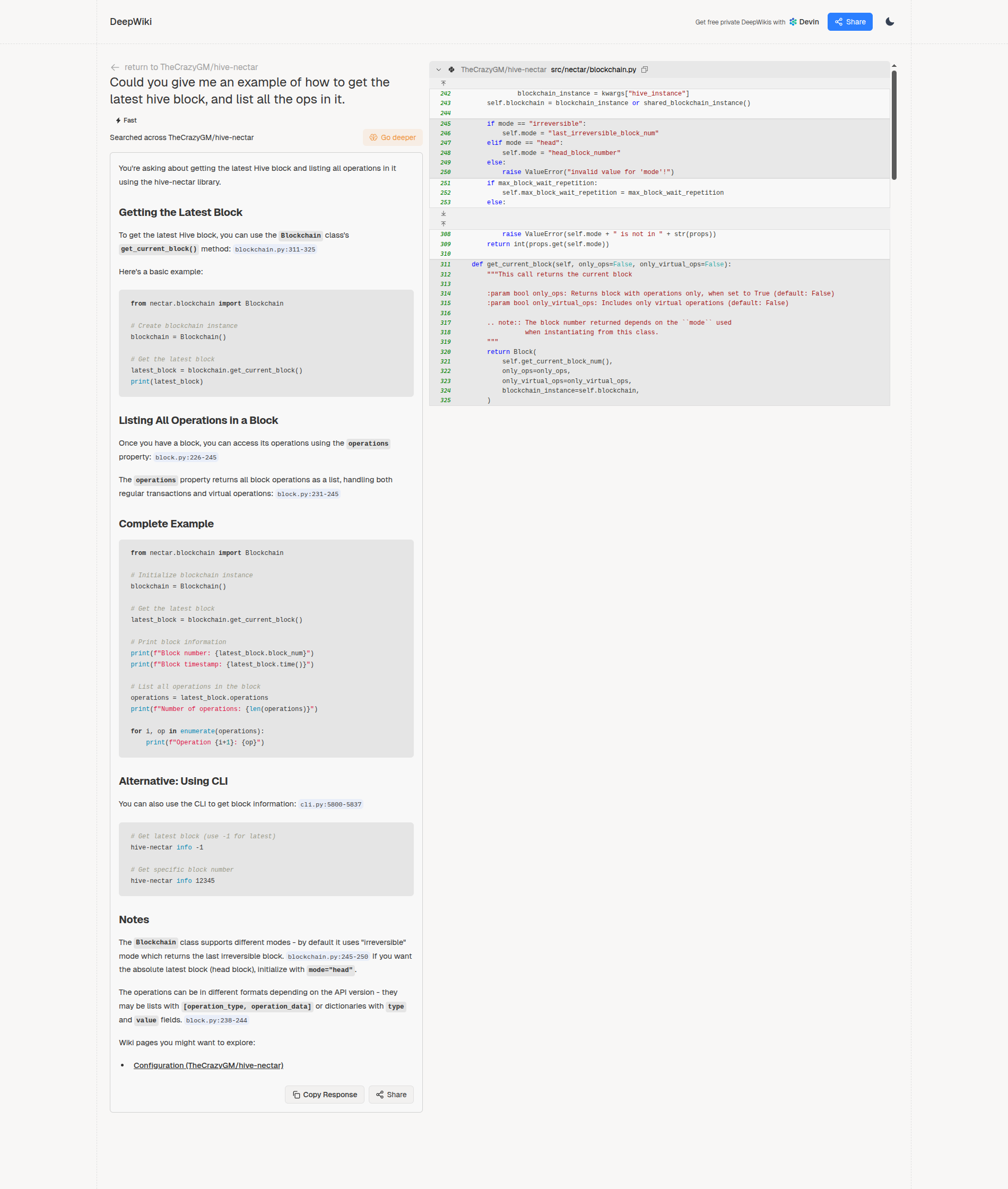Collapse the blockchain.py code panel chevron
1008x1189 pixels.
tap(438, 70)
